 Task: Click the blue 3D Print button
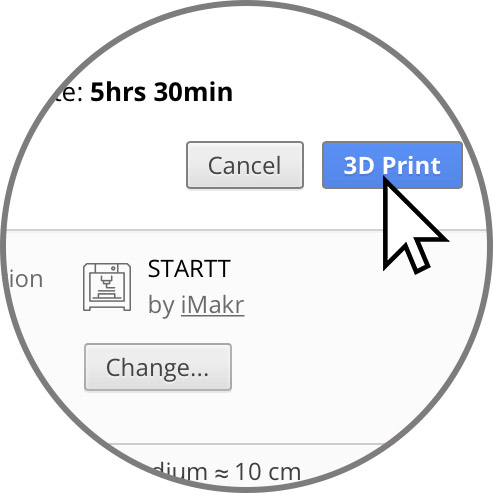[x=392, y=165]
